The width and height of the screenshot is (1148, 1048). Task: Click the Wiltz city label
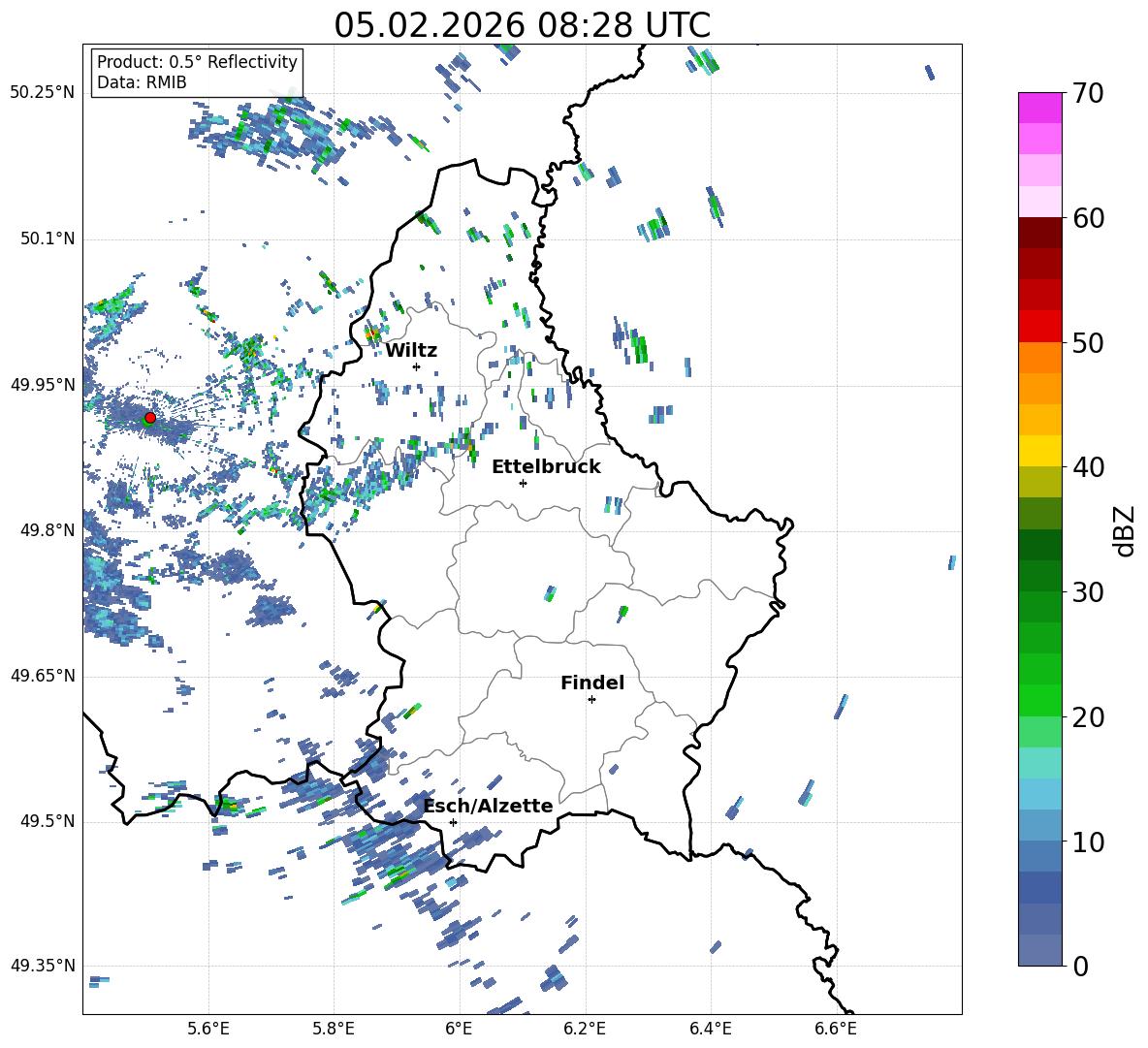pos(411,350)
